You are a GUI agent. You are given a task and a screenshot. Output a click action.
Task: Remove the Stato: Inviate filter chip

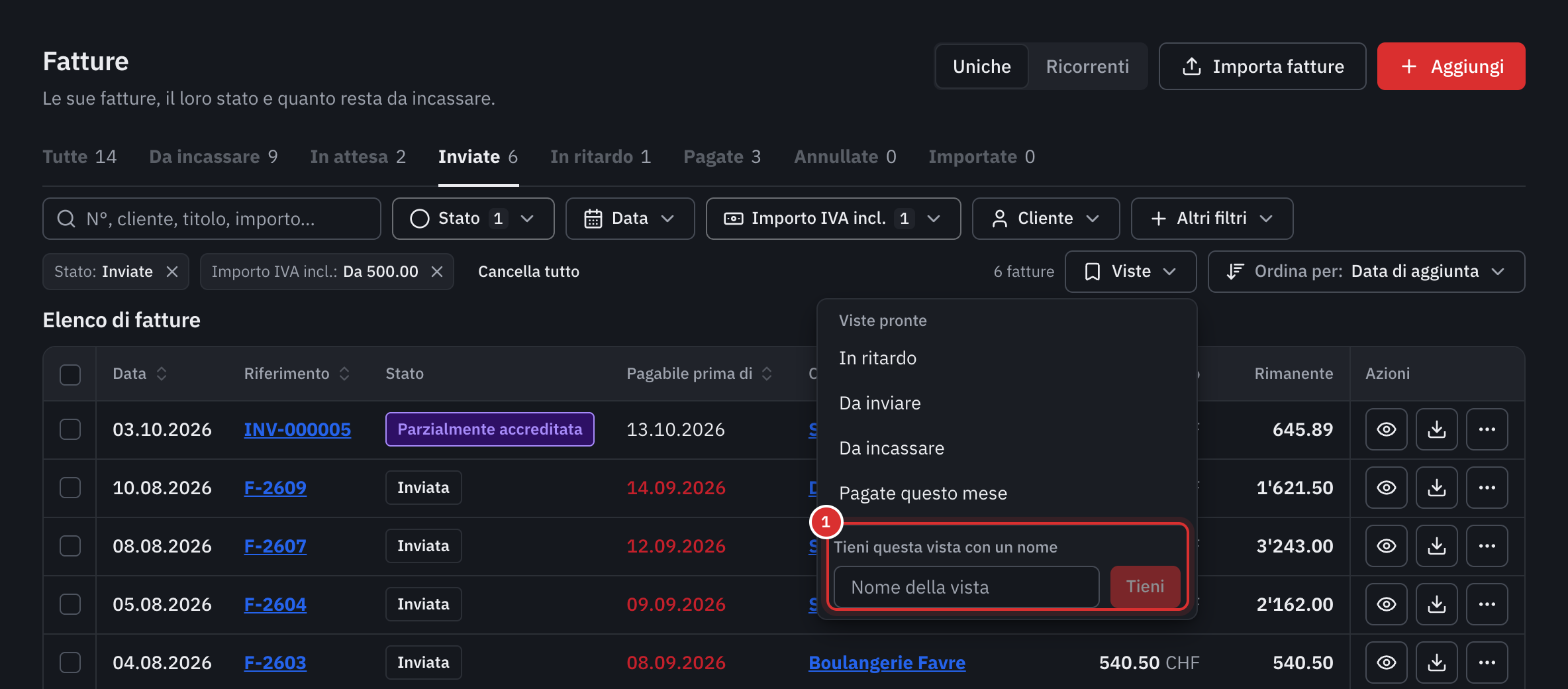click(x=172, y=272)
